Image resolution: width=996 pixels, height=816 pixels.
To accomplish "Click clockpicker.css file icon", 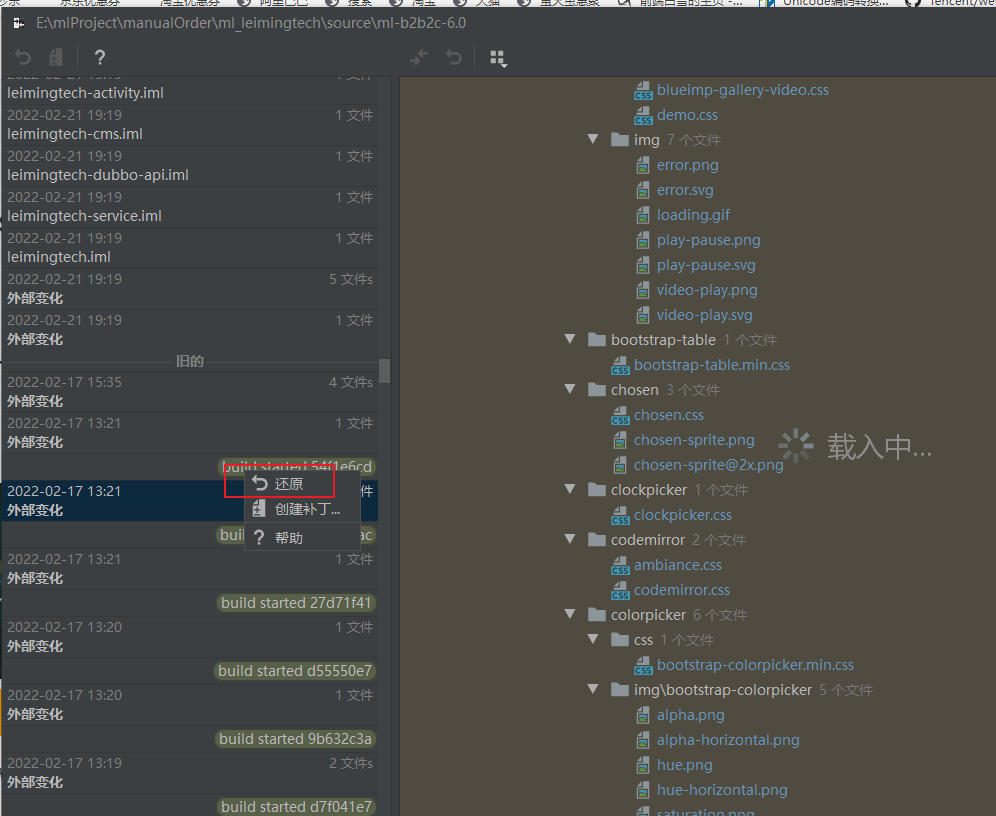I will (621, 516).
